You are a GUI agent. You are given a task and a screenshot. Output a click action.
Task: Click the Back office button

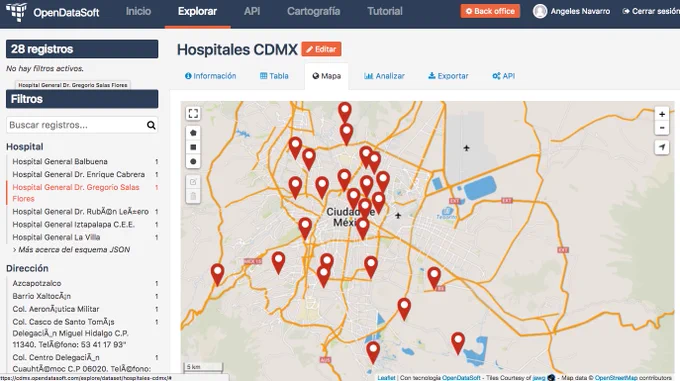490,11
